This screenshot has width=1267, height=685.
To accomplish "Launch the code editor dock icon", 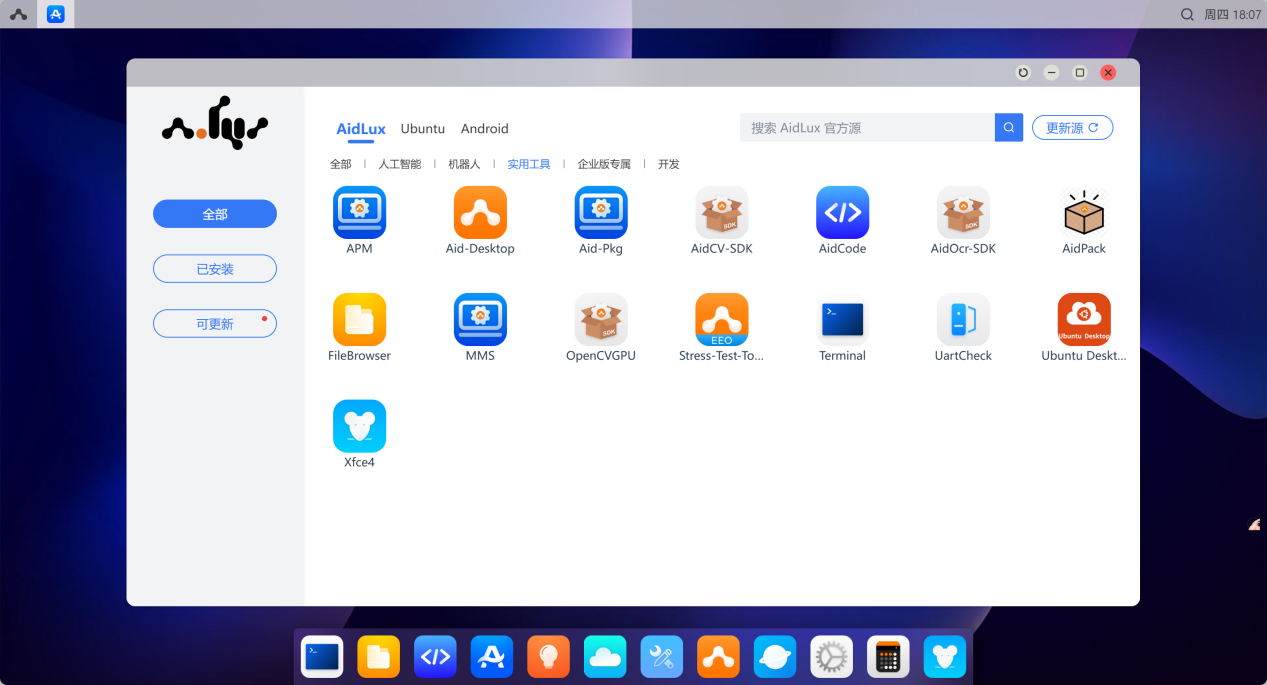I will pyautogui.click(x=435, y=657).
